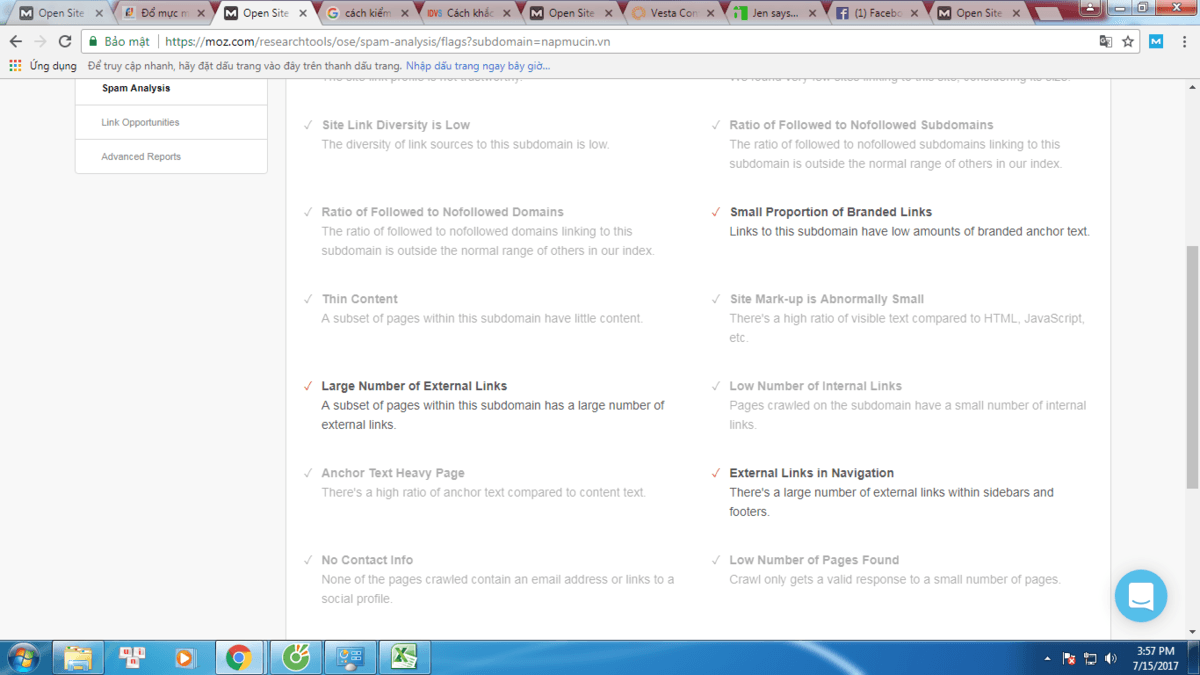
Task: Click the External Links in Navigation checkmark
Action: point(716,473)
